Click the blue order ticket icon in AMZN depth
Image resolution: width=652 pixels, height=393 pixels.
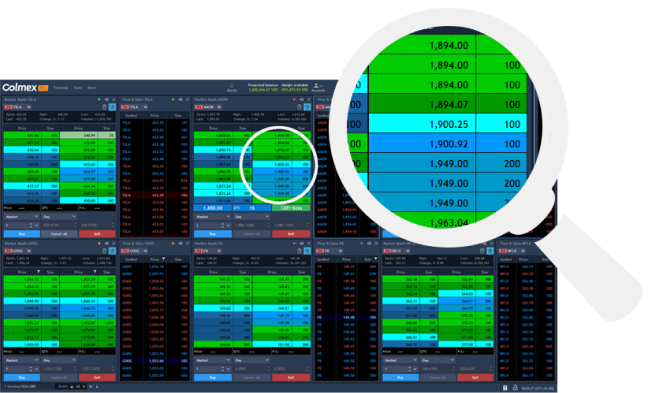pyautogui.click(x=307, y=107)
